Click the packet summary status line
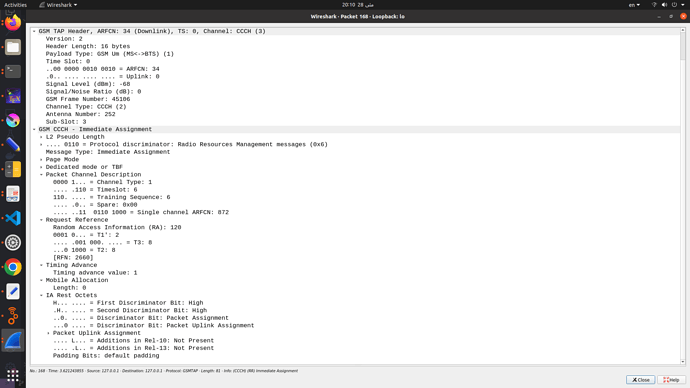The height and width of the screenshot is (388, 690). point(164,371)
